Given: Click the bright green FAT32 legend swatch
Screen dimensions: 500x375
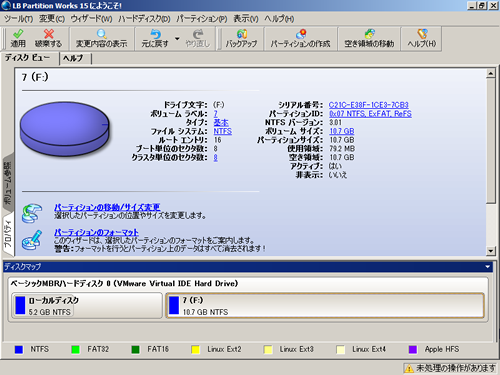Looking at the screenshot, I should pyautogui.click(x=76, y=349).
